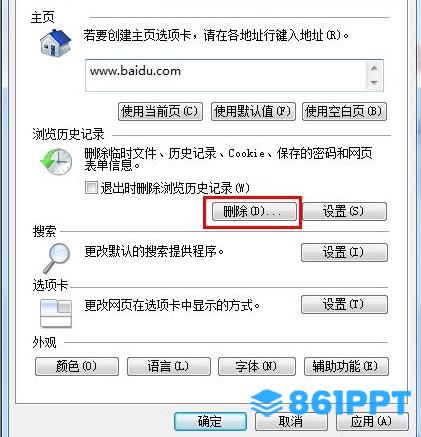Confirm with the 确定 button
This screenshot has width=421, height=437.
point(210,422)
